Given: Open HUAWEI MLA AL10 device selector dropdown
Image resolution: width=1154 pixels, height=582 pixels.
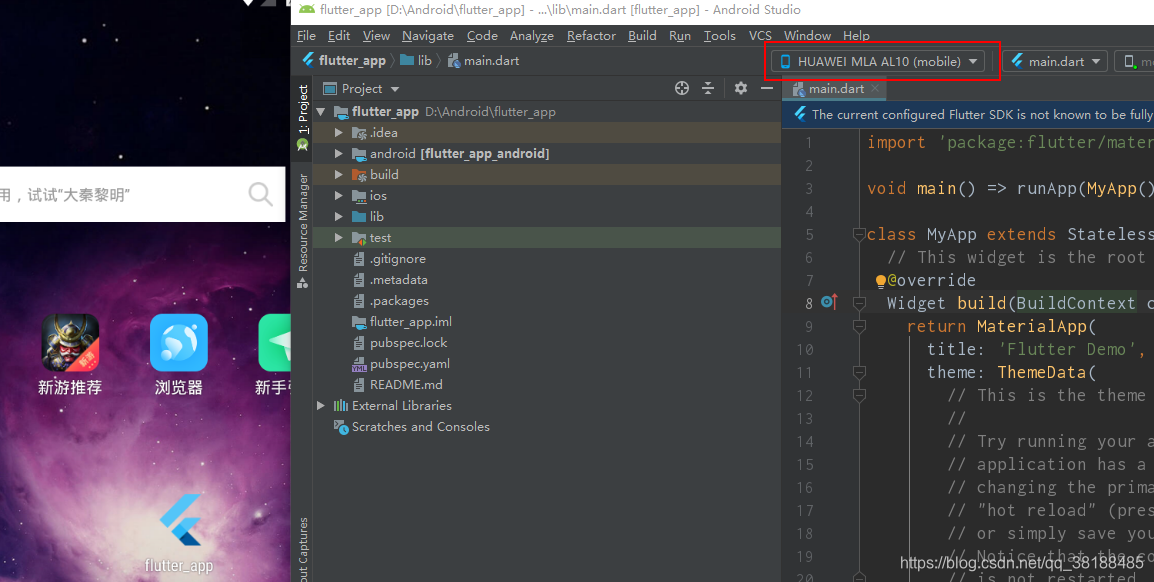Looking at the screenshot, I should [878, 61].
